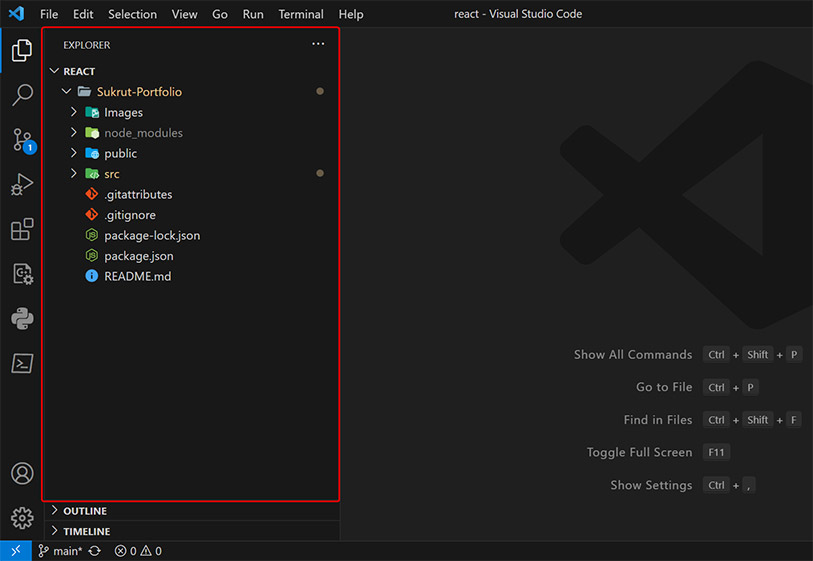Open the Run menu
The image size is (813, 561).
(x=253, y=14)
